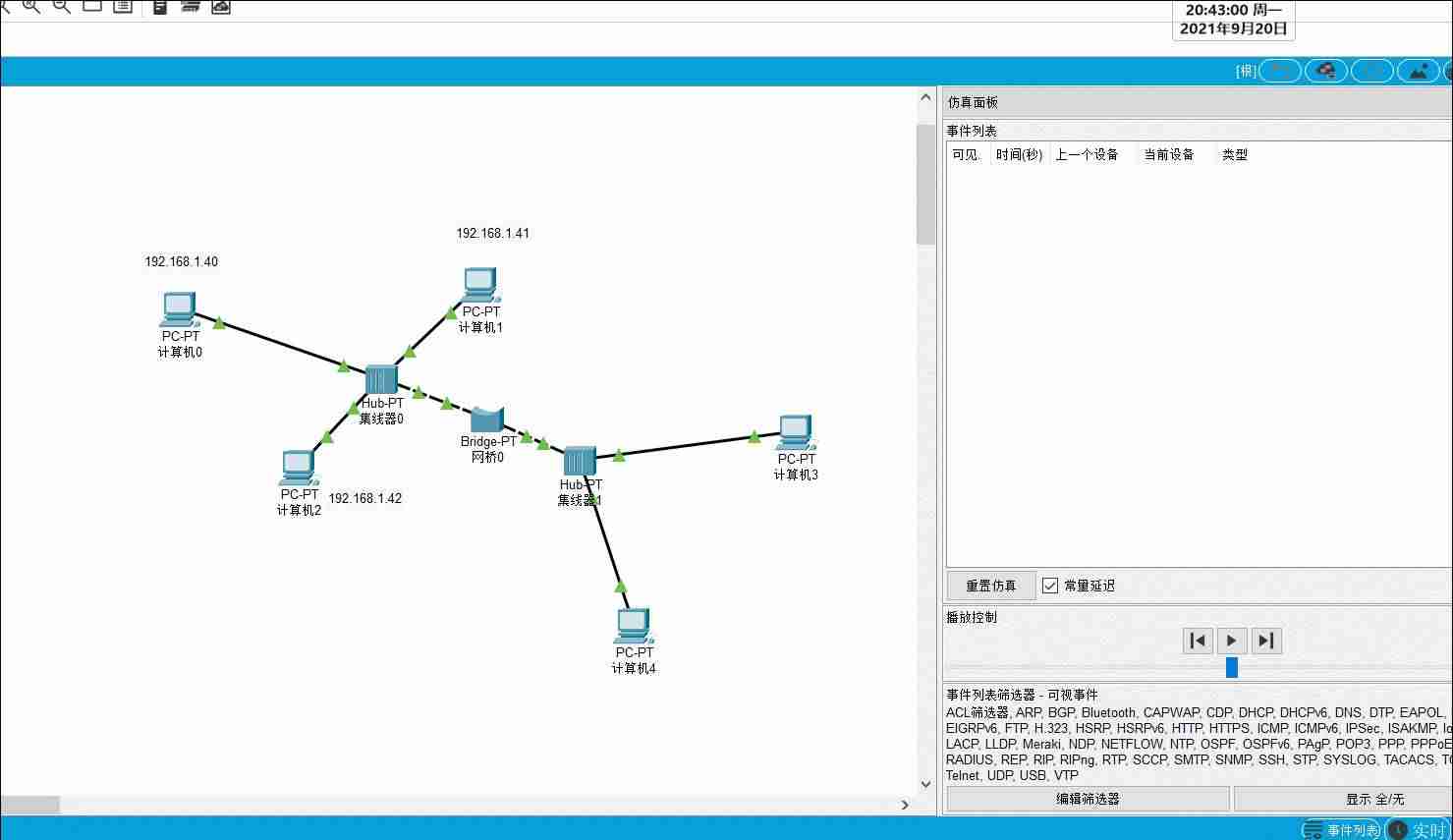Toggle the 常量延迟 checkbox

point(1050,586)
